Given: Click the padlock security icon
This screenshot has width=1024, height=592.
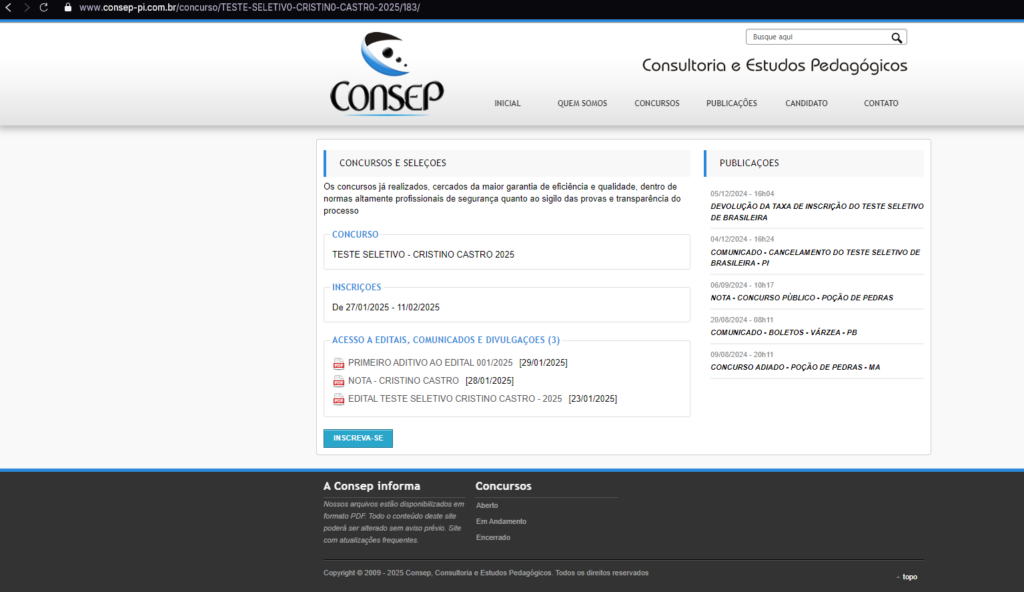Looking at the screenshot, I should coord(68,8).
